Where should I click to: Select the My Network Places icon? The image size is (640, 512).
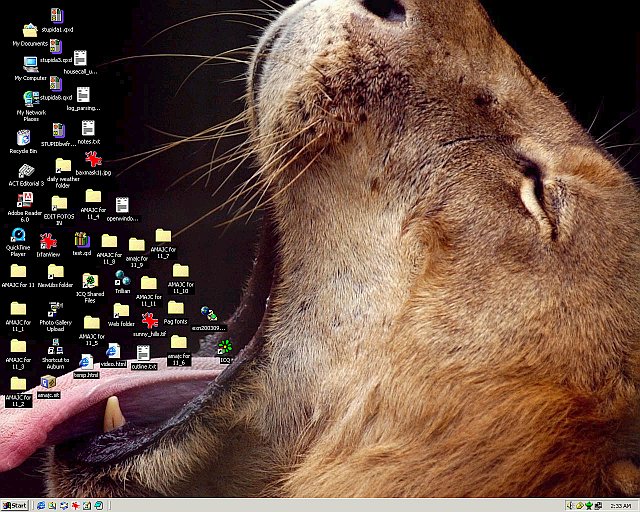[30, 99]
